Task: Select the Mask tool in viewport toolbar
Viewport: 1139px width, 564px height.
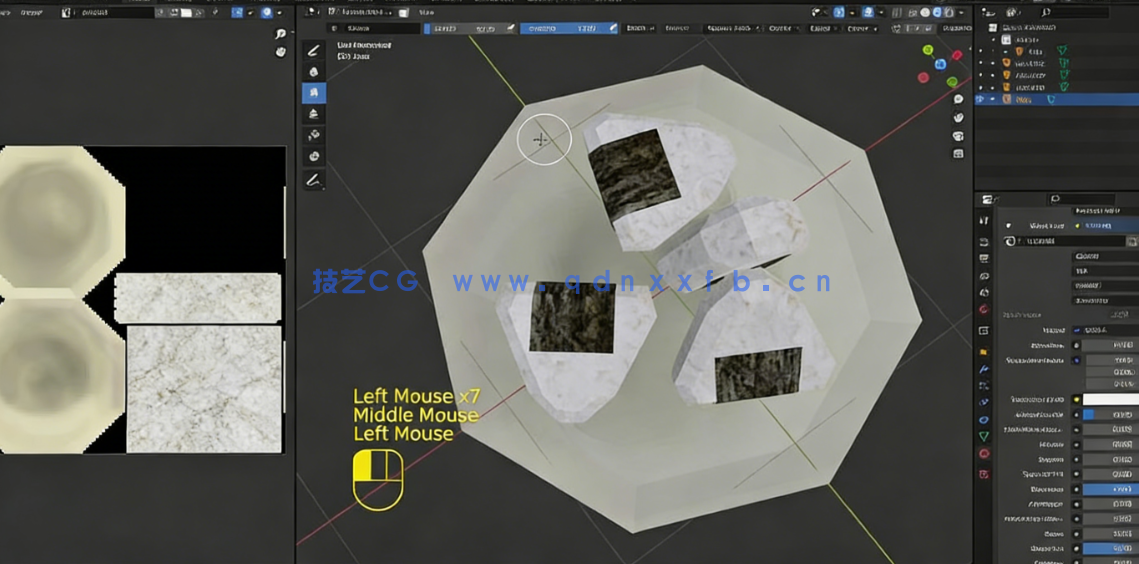Action: pyautogui.click(x=314, y=156)
